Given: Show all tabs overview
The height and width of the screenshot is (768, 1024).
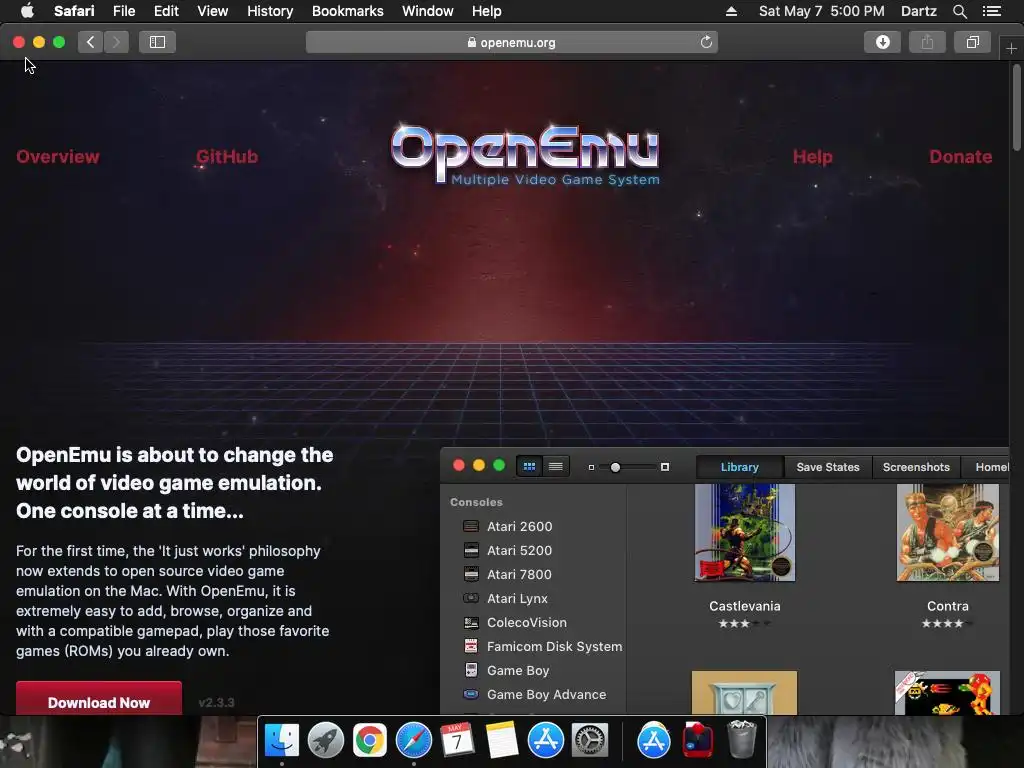Looking at the screenshot, I should tap(972, 42).
